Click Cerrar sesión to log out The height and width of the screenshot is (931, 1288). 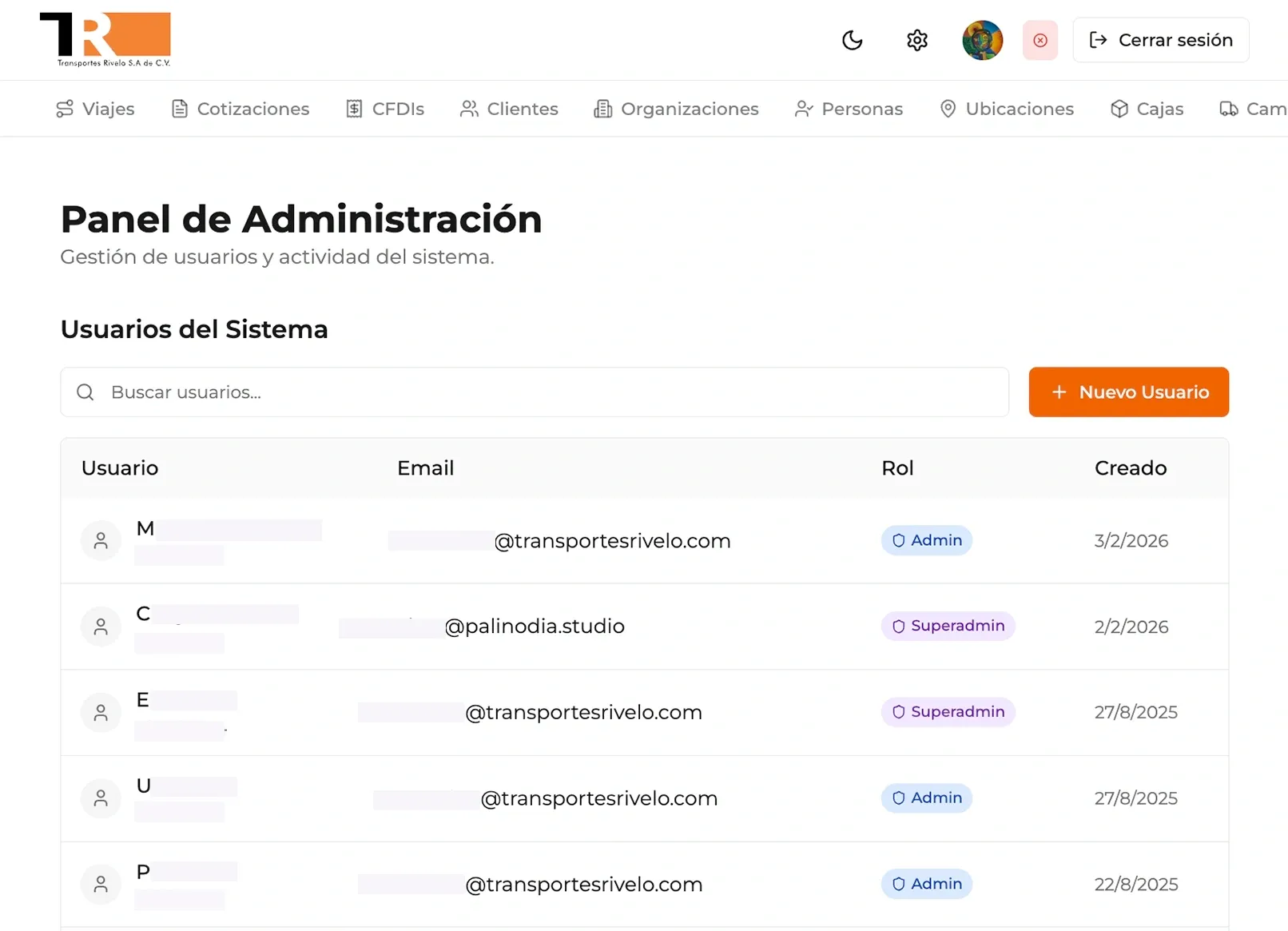point(1160,40)
